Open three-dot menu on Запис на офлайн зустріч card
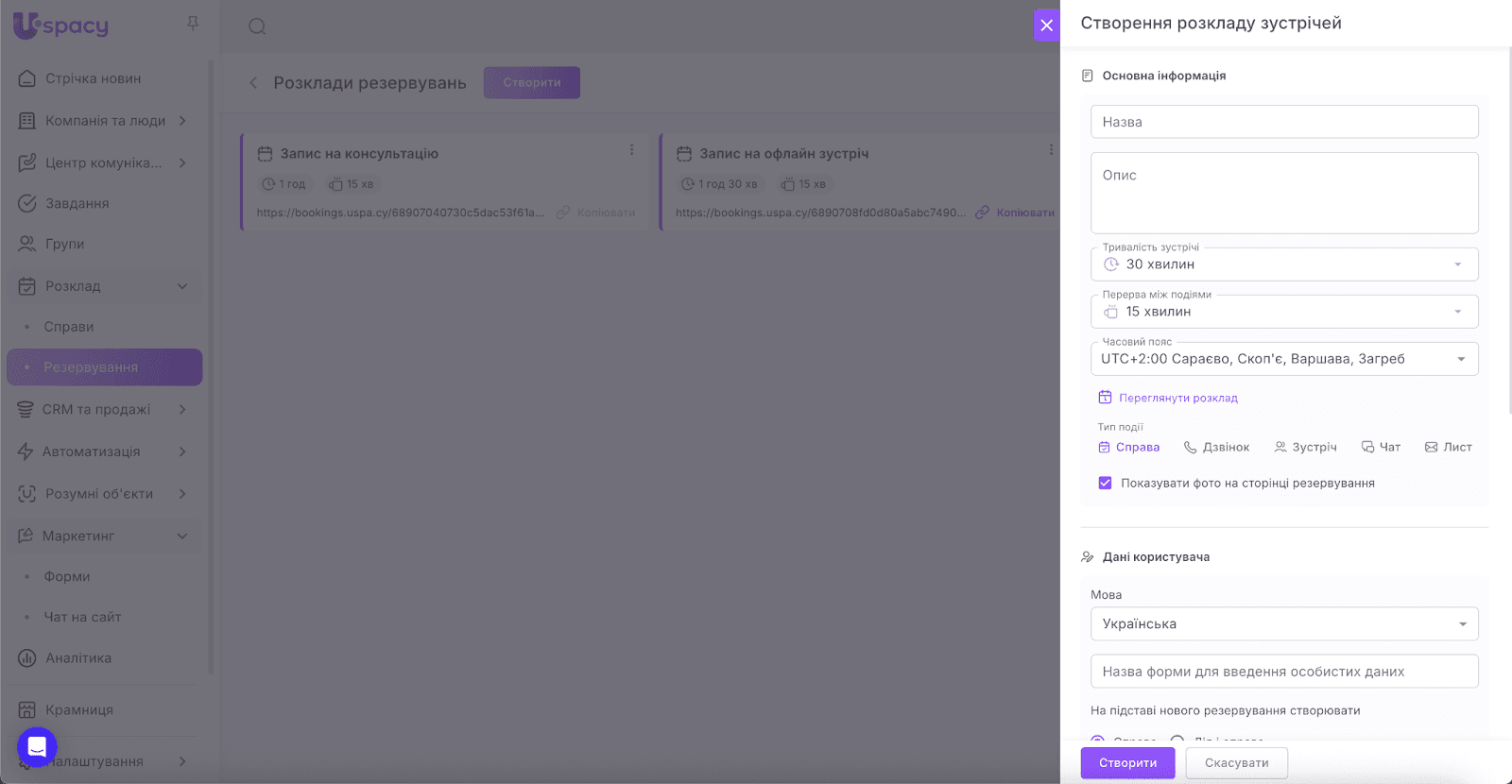The image size is (1512, 784). (x=1051, y=150)
